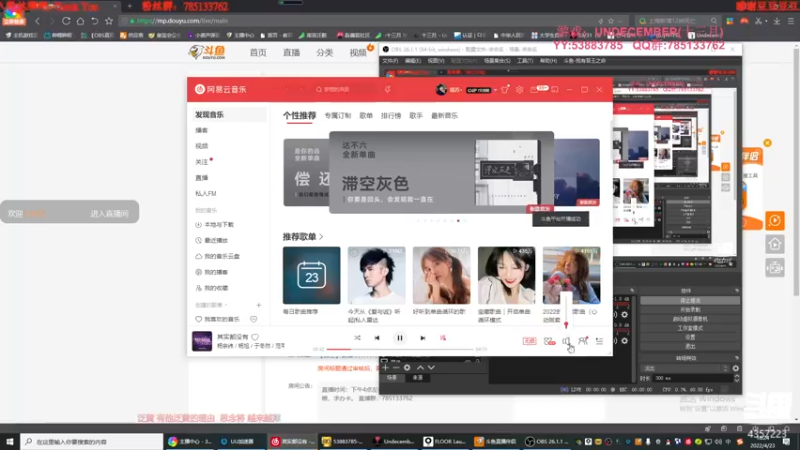This screenshot has width=800, height=450.
Task: Click 启动虚拟摄像机 button in OBS
Action: tap(690, 319)
